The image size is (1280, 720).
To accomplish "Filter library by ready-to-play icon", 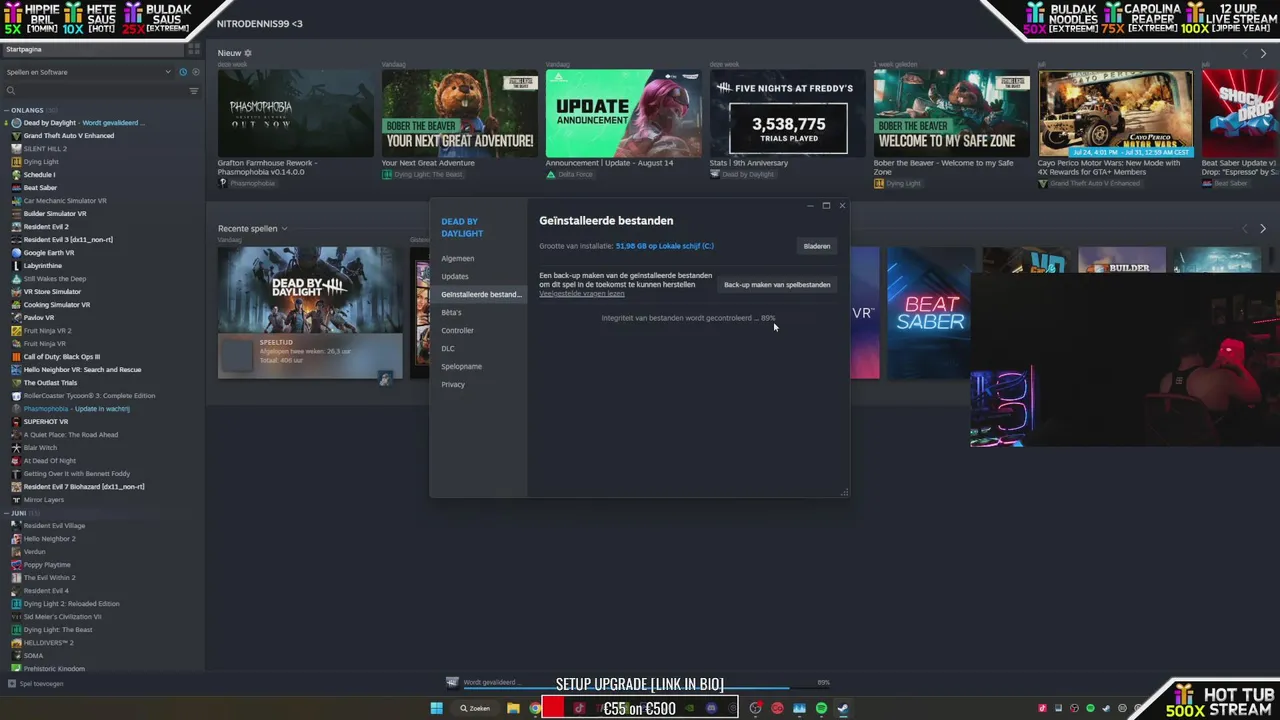I will 195,72.
